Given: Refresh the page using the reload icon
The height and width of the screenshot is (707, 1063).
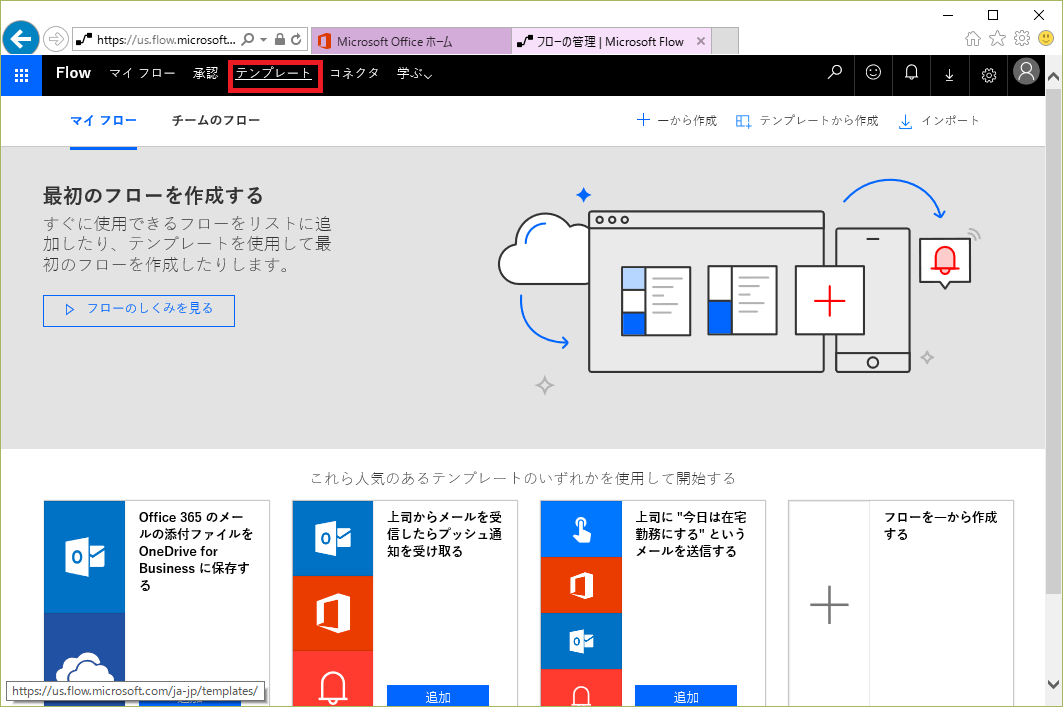Looking at the screenshot, I should tap(296, 40).
